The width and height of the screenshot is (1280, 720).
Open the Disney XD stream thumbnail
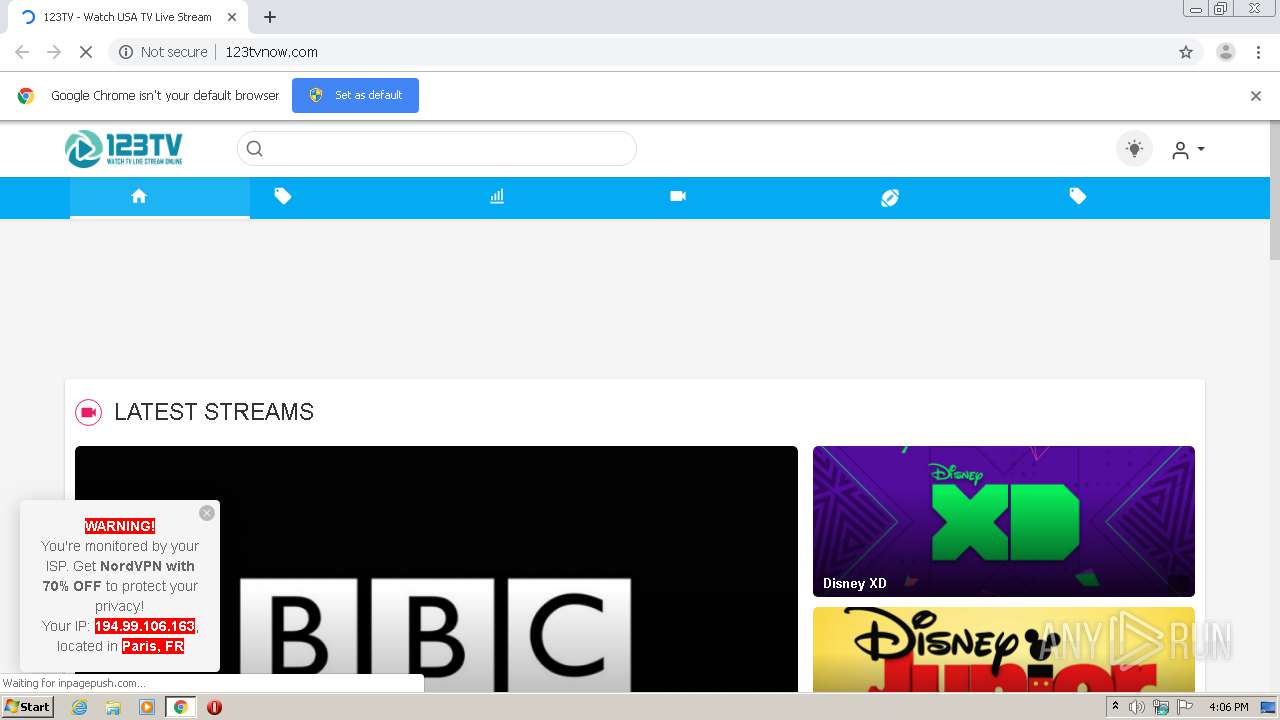pos(1004,521)
